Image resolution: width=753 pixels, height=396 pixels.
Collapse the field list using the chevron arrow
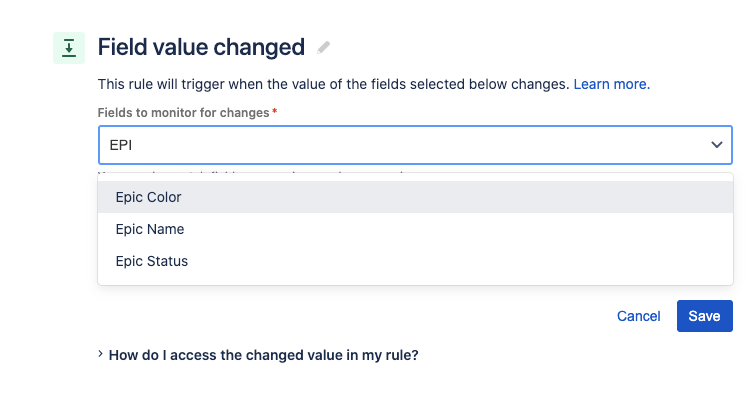click(x=717, y=145)
